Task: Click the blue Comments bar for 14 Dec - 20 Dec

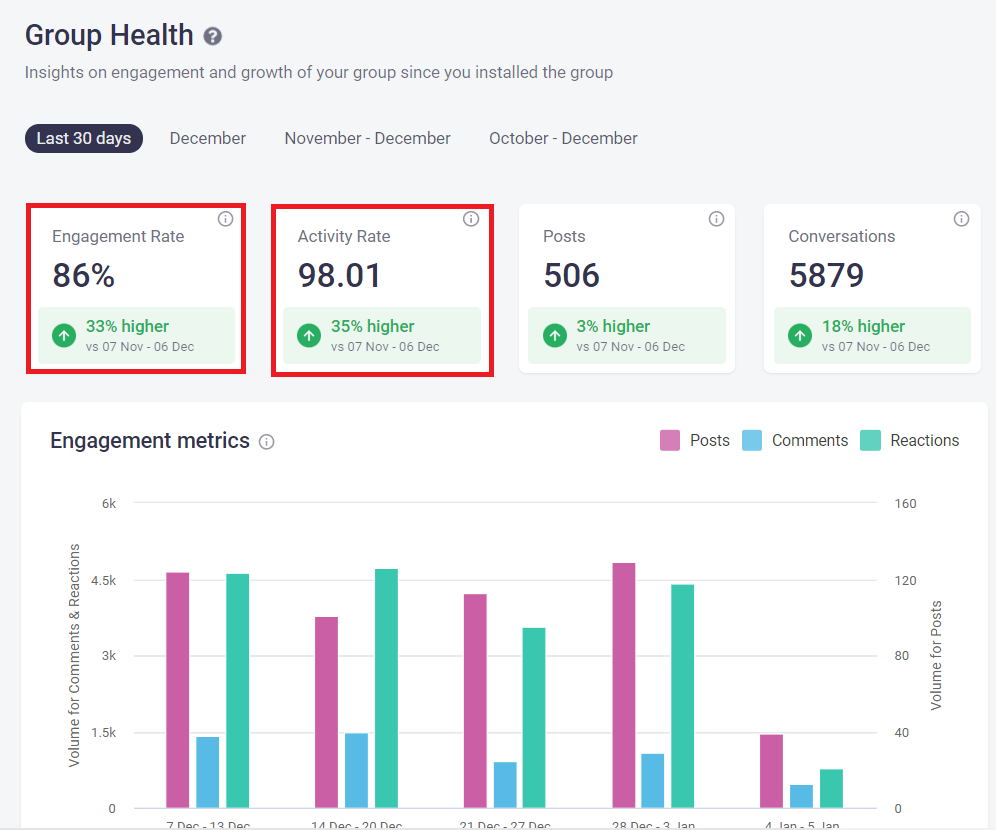Action: coord(356,771)
